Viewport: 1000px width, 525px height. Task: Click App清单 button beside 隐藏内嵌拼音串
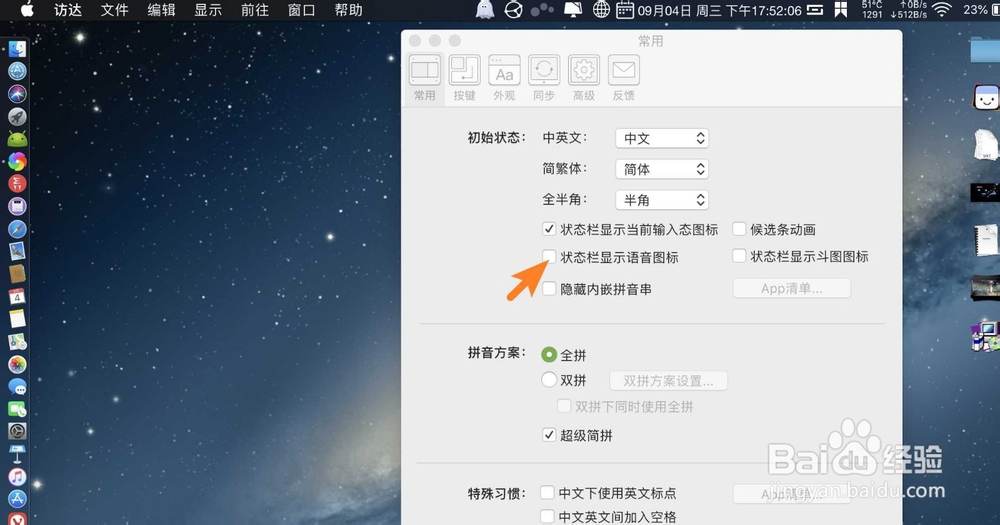click(791, 288)
